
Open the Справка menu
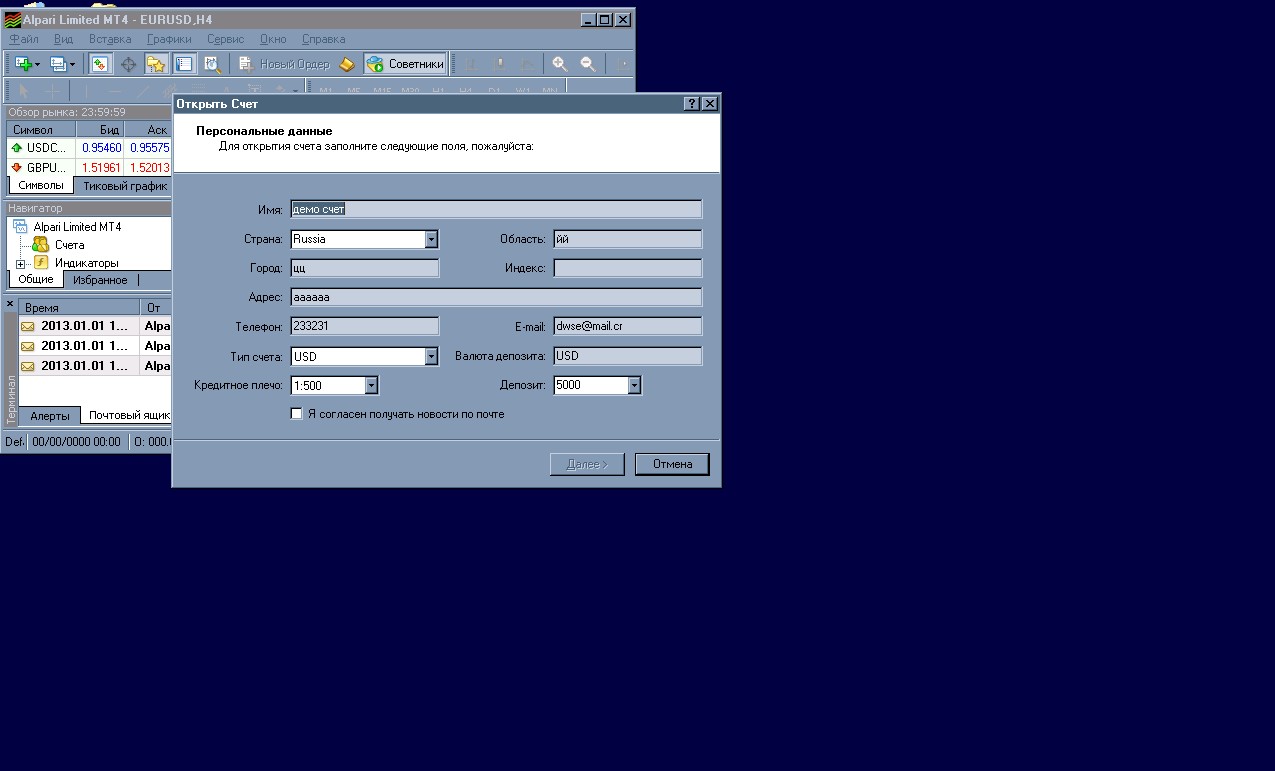(x=323, y=39)
